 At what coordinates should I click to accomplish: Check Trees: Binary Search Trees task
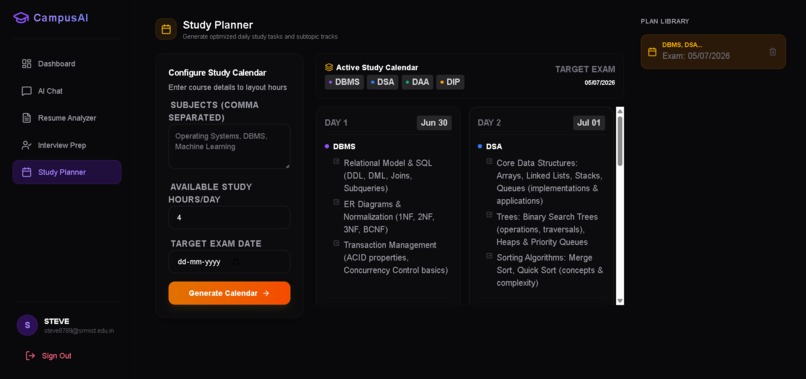point(489,215)
